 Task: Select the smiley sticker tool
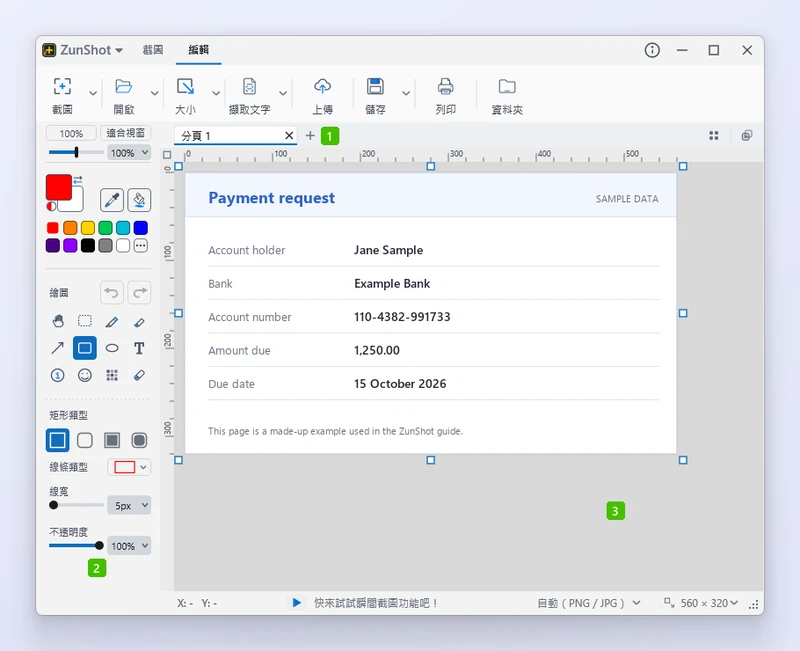click(x=85, y=375)
